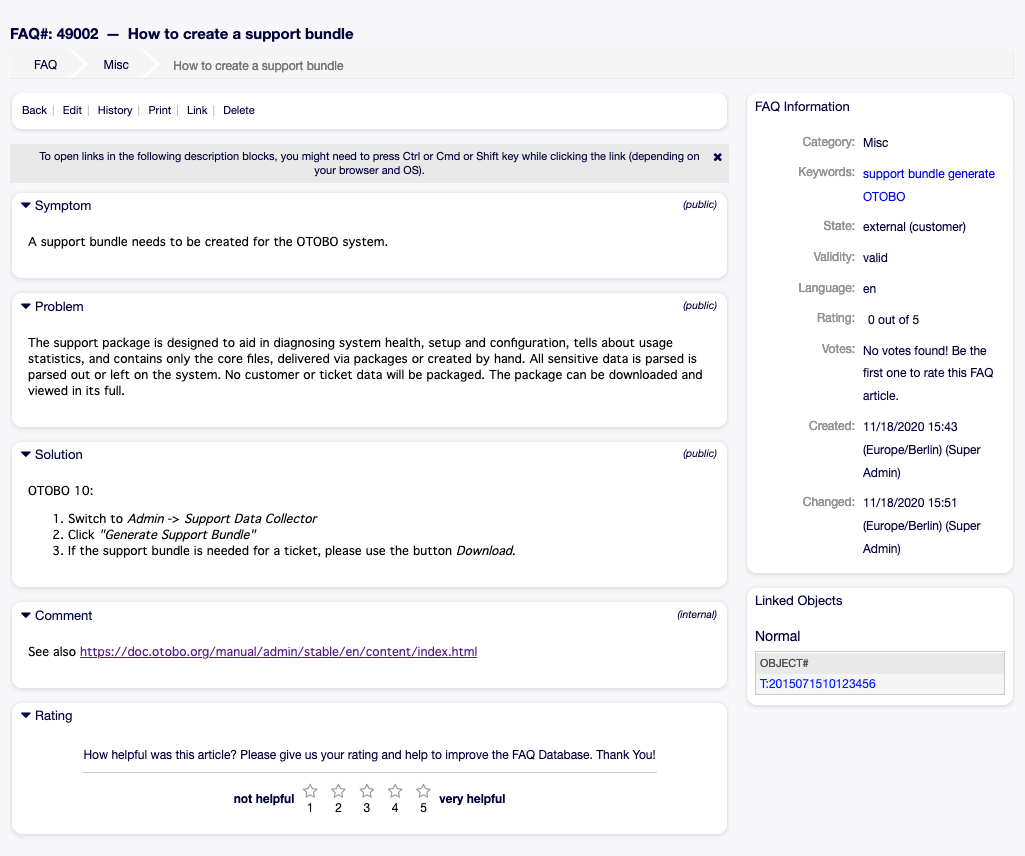1025x856 pixels.
Task: Choose the 5-star very helpful rating
Action: [423, 791]
